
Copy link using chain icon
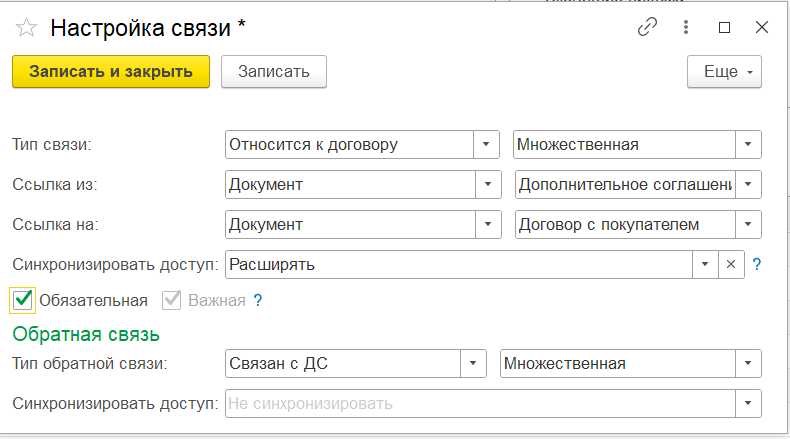click(x=647, y=28)
